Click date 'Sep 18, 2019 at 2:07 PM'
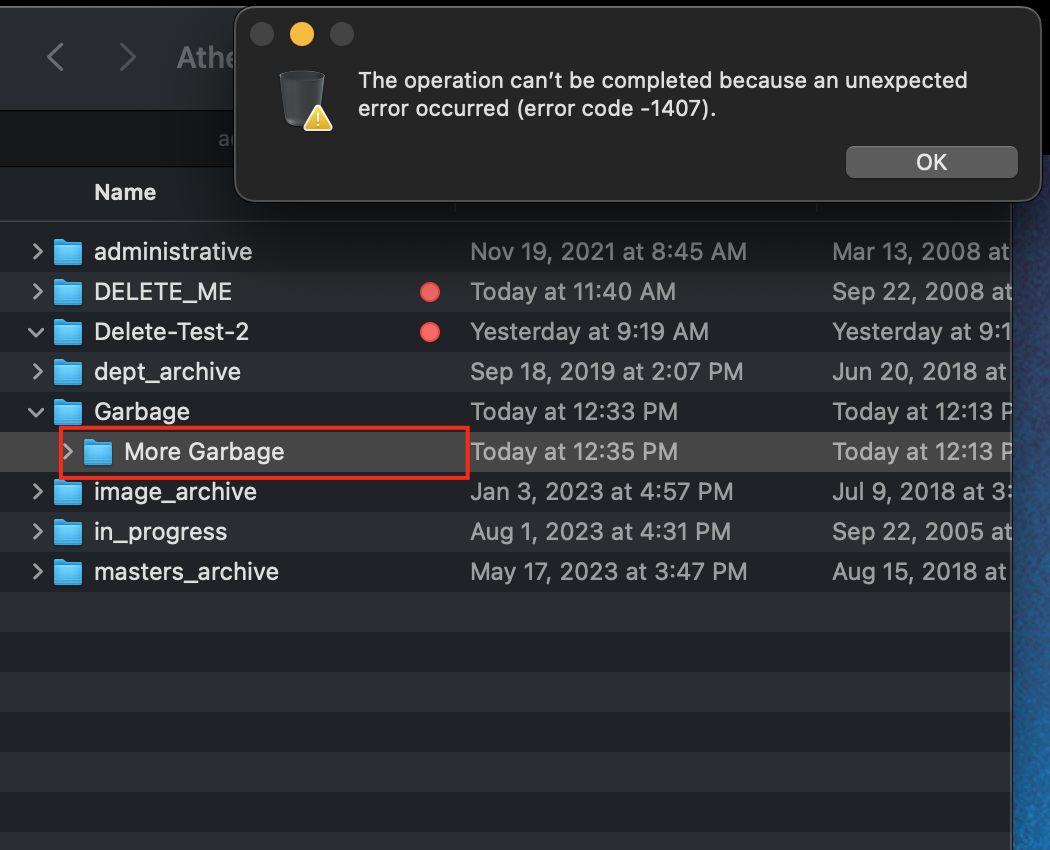This screenshot has height=850, width=1050. pyautogui.click(x=607, y=372)
